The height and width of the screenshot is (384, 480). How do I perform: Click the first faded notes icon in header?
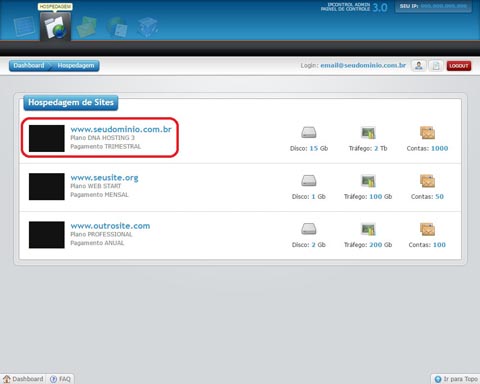coord(24,26)
